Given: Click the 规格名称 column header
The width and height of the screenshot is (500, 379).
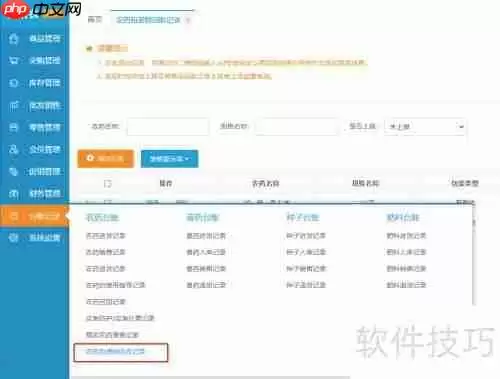Looking at the screenshot, I should 366,183.
